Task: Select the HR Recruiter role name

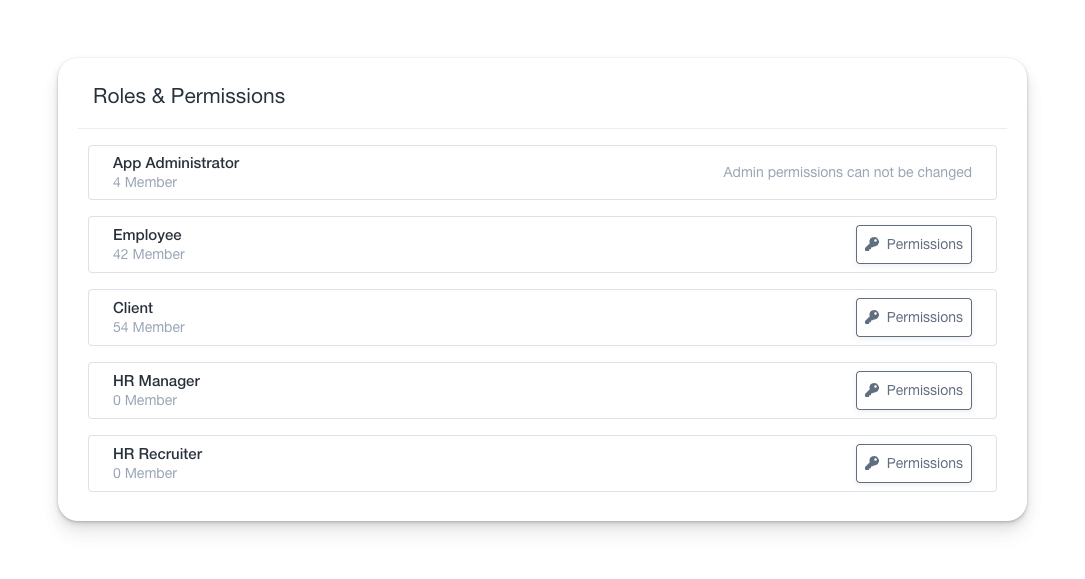Action: pyautogui.click(x=157, y=454)
